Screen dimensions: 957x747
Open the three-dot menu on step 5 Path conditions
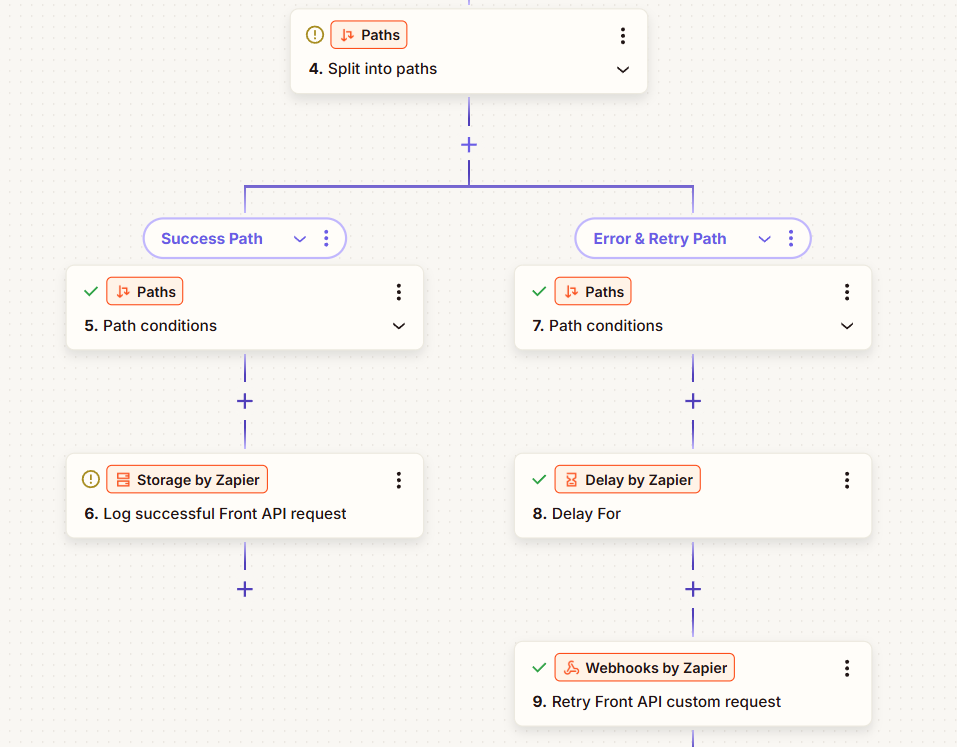click(399, 292)
